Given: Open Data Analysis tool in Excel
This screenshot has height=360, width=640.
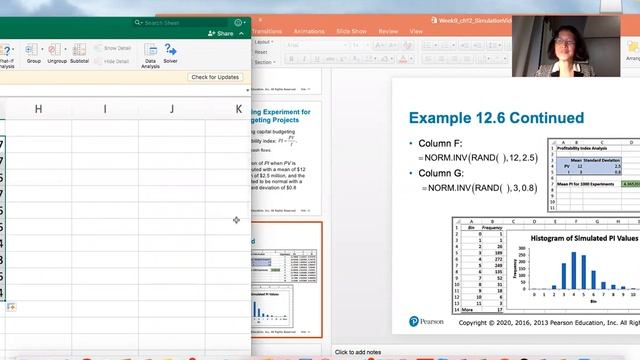Looking at the screenshot, I should 150,56.
